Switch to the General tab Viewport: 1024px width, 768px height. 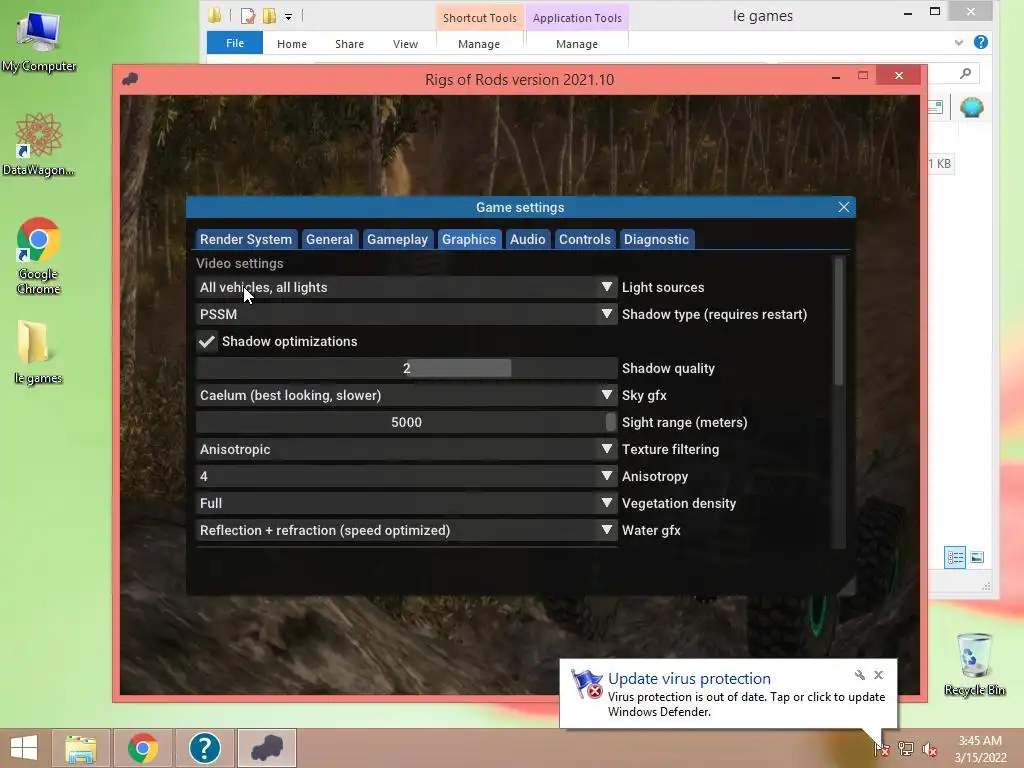click(329, 239)
